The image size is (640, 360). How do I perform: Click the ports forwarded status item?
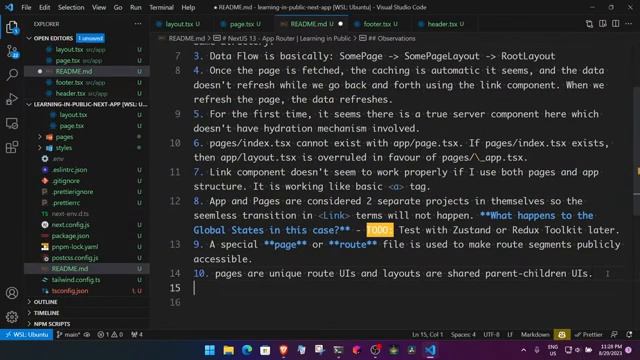[x=137, y=335]
